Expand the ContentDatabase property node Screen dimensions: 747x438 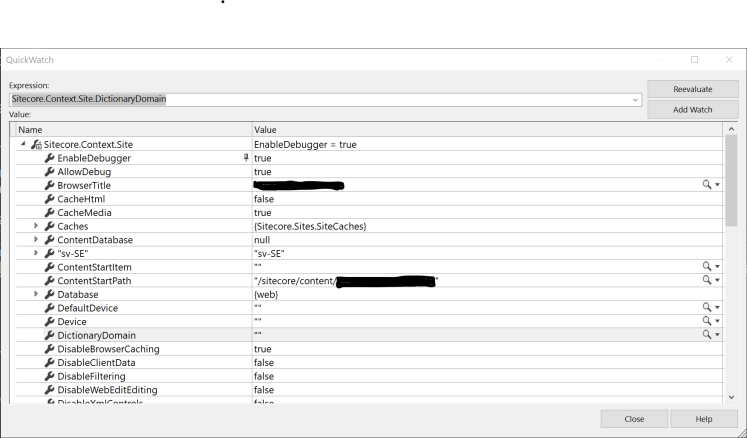36,240
